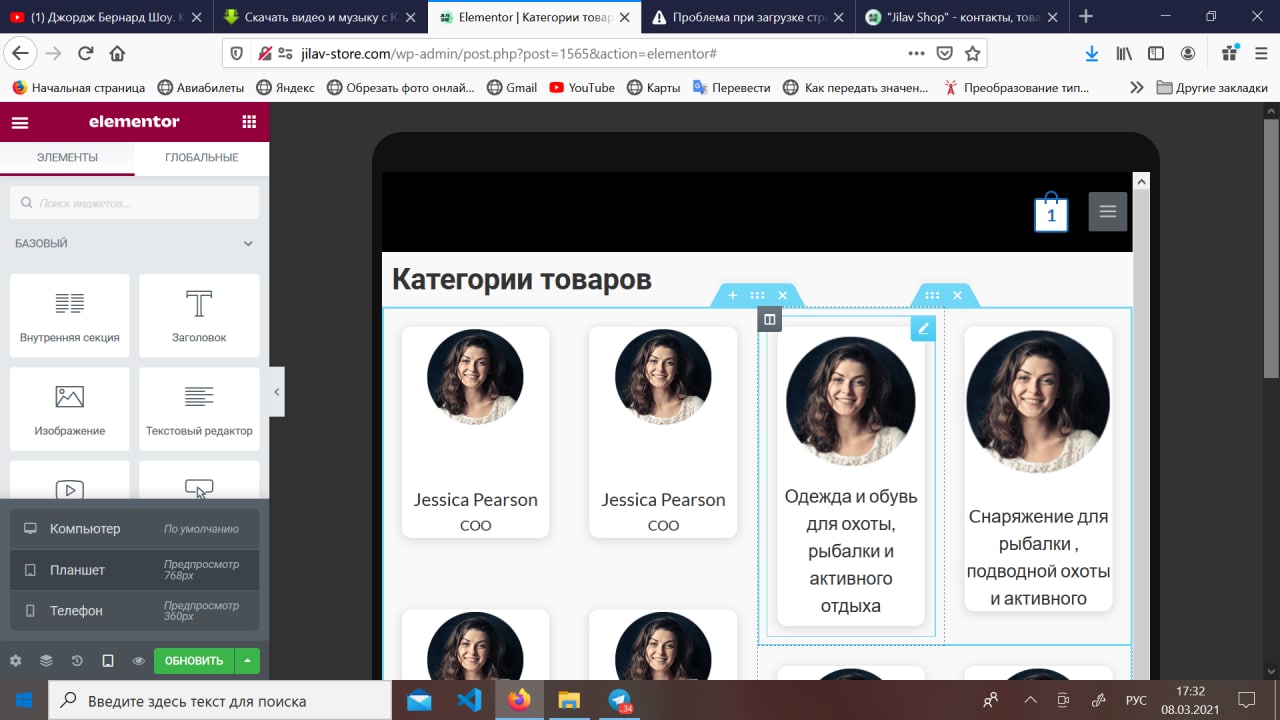
Task: Select the video widget with play icon
Action: 69,480
